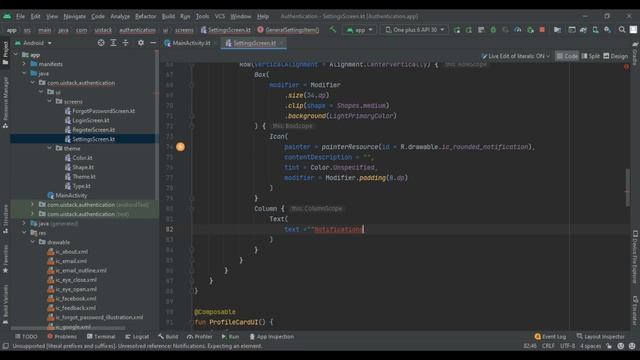
Task: Expand the manifests folder
Action: click(24, 64)
